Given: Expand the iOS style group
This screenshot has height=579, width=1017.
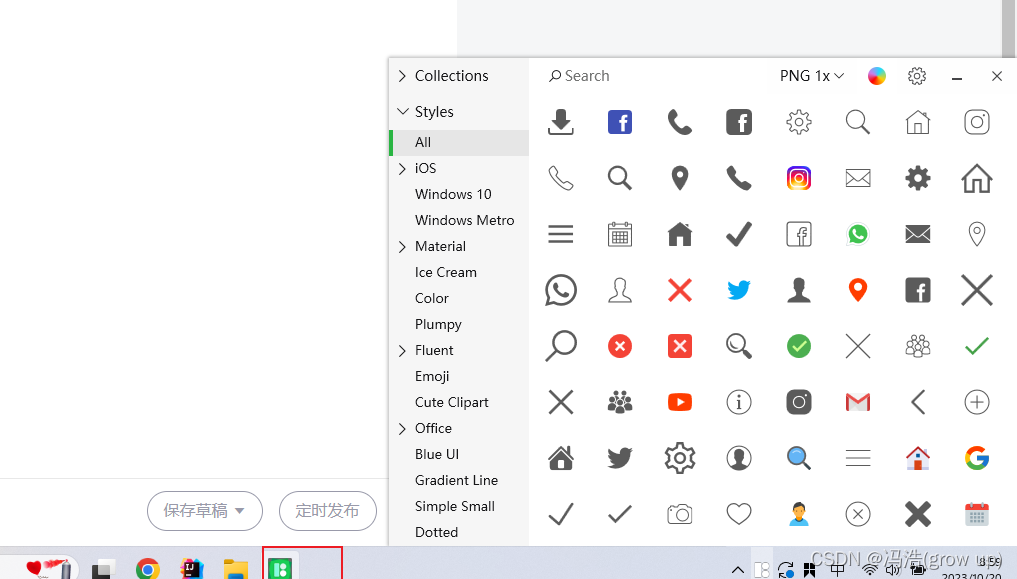Looking at the screenshot, I should pyautogui.click(x=402, y=169).
